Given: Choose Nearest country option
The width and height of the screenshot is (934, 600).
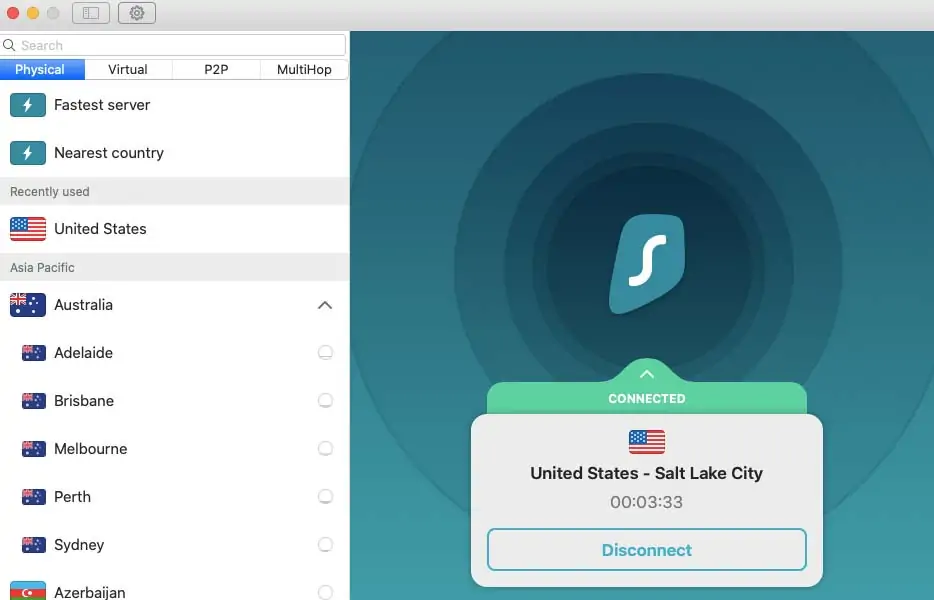Looking at the screenshot, I should click(175, 153).
